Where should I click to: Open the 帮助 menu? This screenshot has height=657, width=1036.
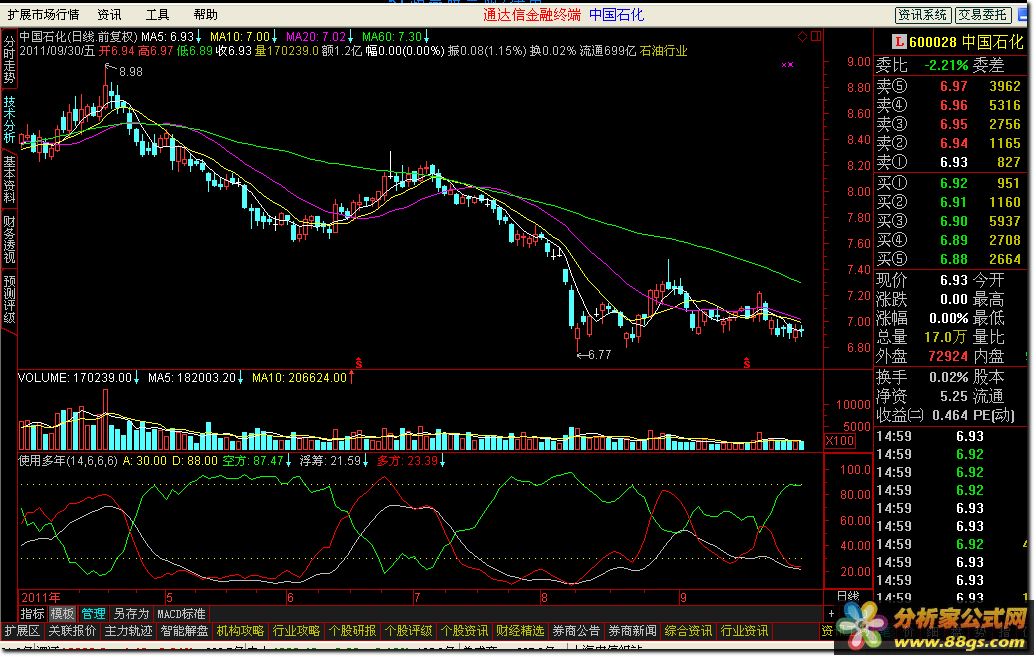pyautogui.click(x=205, y=15)
